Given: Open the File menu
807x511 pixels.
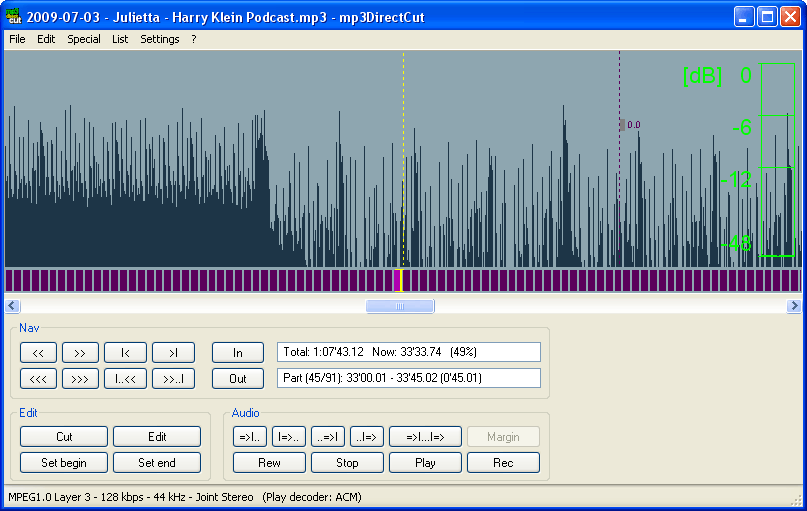Looking at the screenshot, I should 17,39.
